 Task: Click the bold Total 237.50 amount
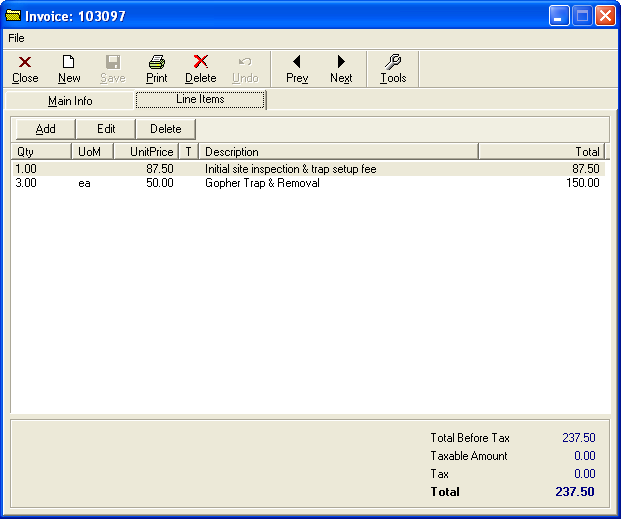[x=575, y=492]
